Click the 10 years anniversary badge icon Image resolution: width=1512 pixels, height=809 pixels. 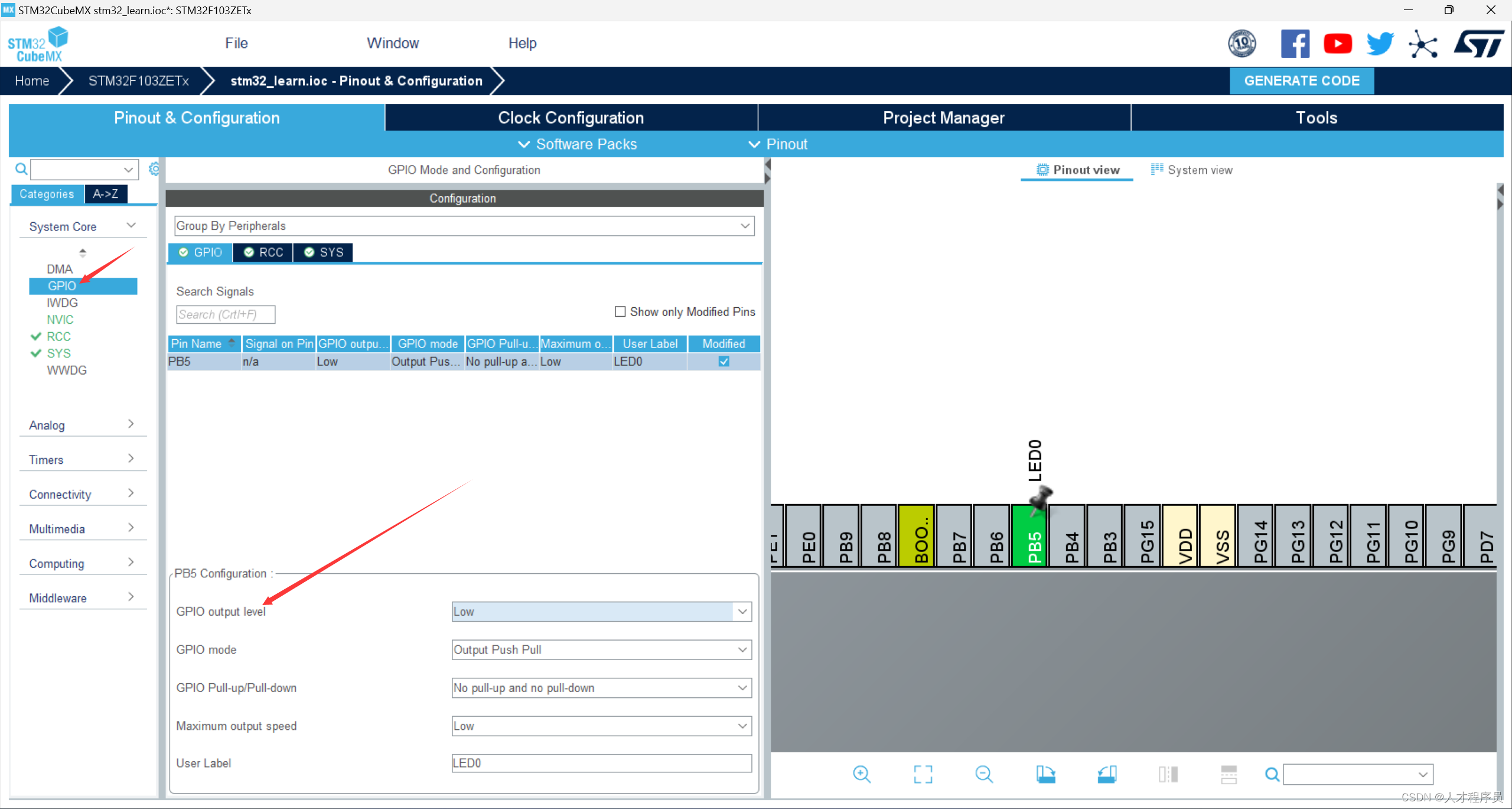point(1242,44)
